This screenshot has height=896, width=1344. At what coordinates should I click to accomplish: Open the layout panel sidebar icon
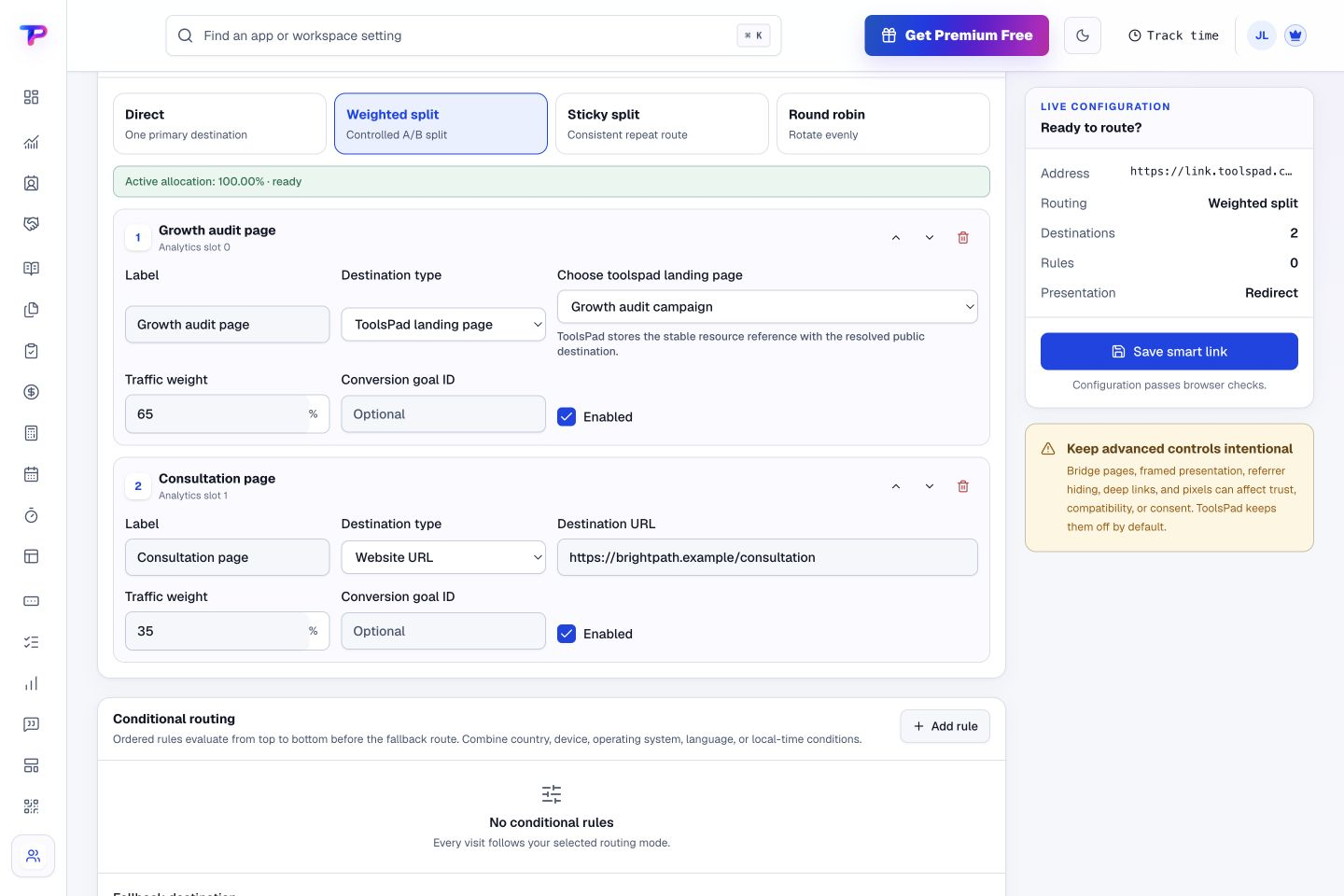pos(31,556)
